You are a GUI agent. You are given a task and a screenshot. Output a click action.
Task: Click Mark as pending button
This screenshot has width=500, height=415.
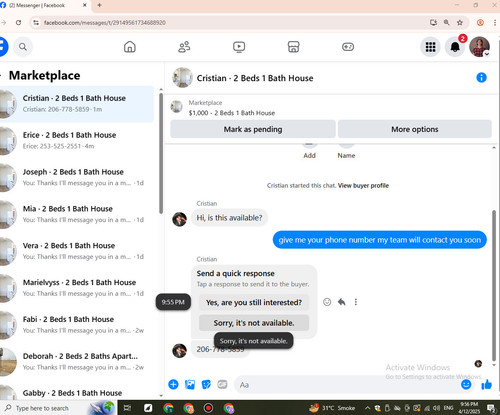pyautogui.click(x=253, y=129)
